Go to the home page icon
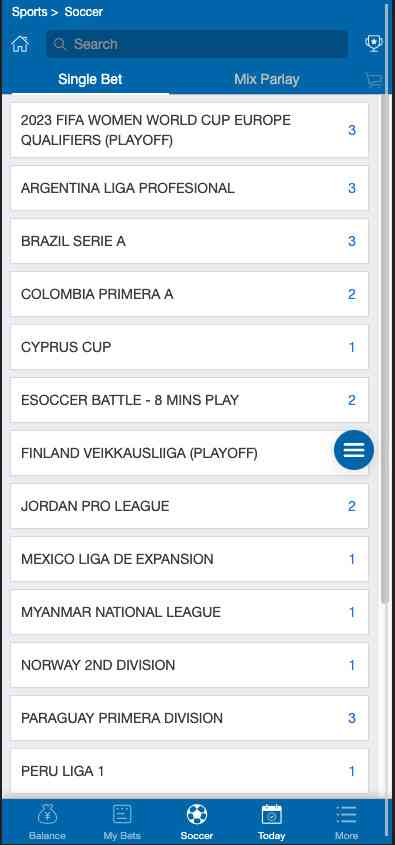 point(20,44)
